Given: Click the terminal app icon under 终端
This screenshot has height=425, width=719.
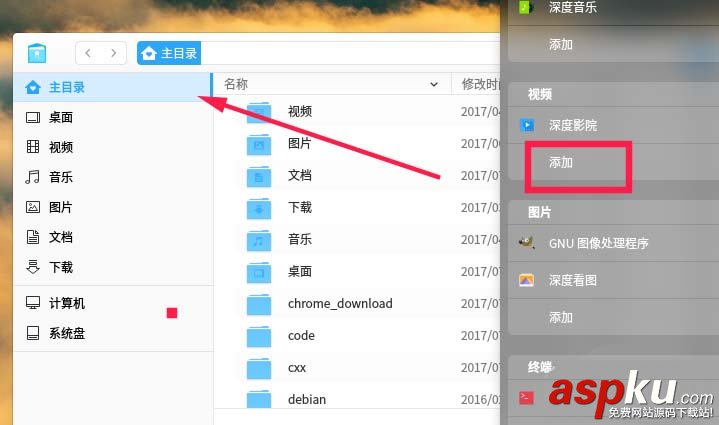Looking at the screenshot, I should pyautogui.click(x=526, y=397).
